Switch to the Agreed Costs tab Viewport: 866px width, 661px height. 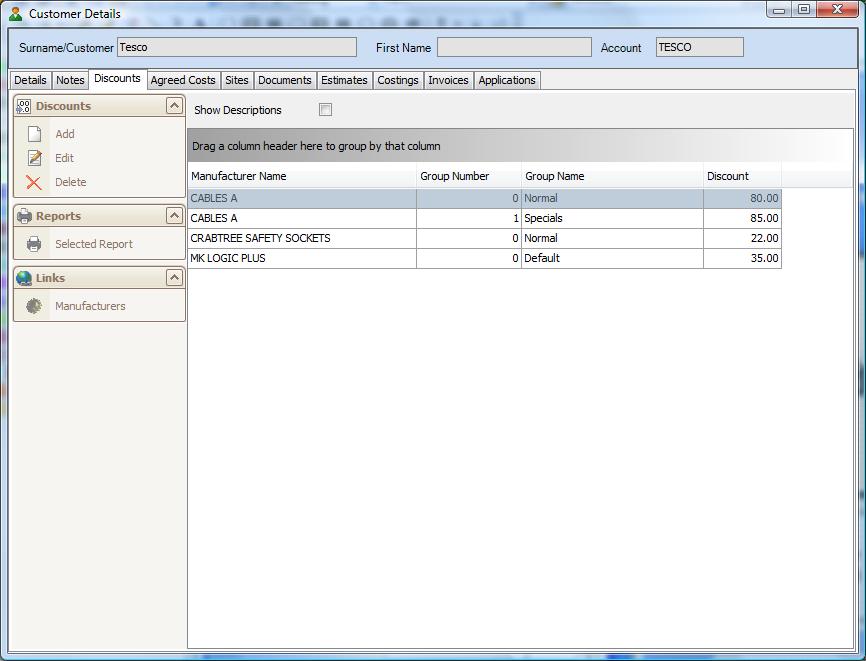coord(183,80)
